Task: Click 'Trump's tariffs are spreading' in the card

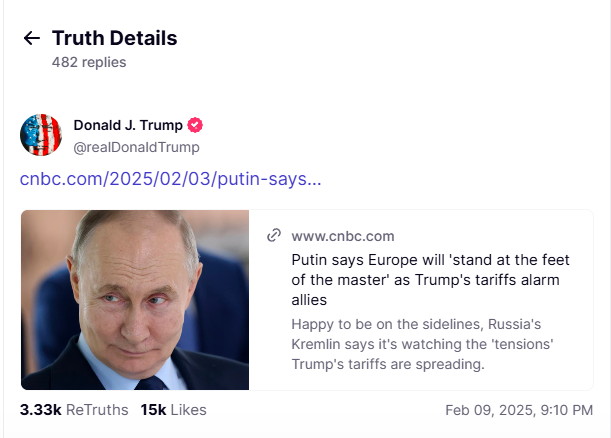Action: (x=387, y=364)
